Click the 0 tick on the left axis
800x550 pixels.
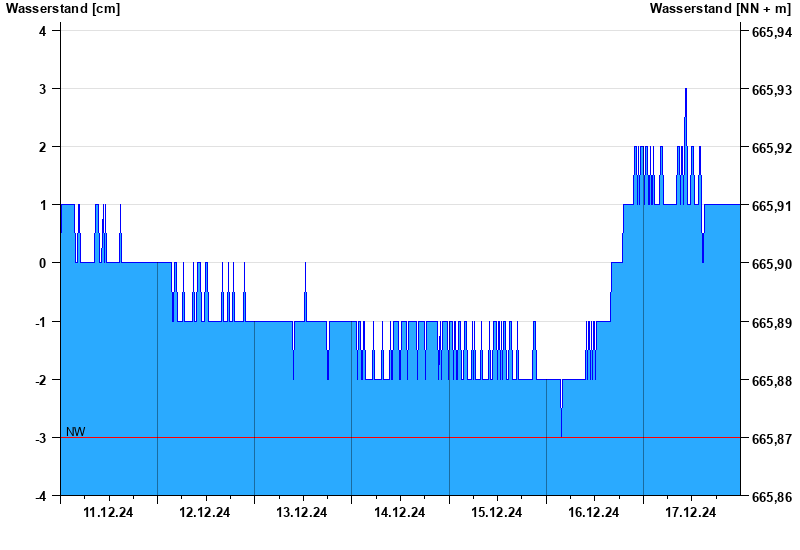click(42, 263)
